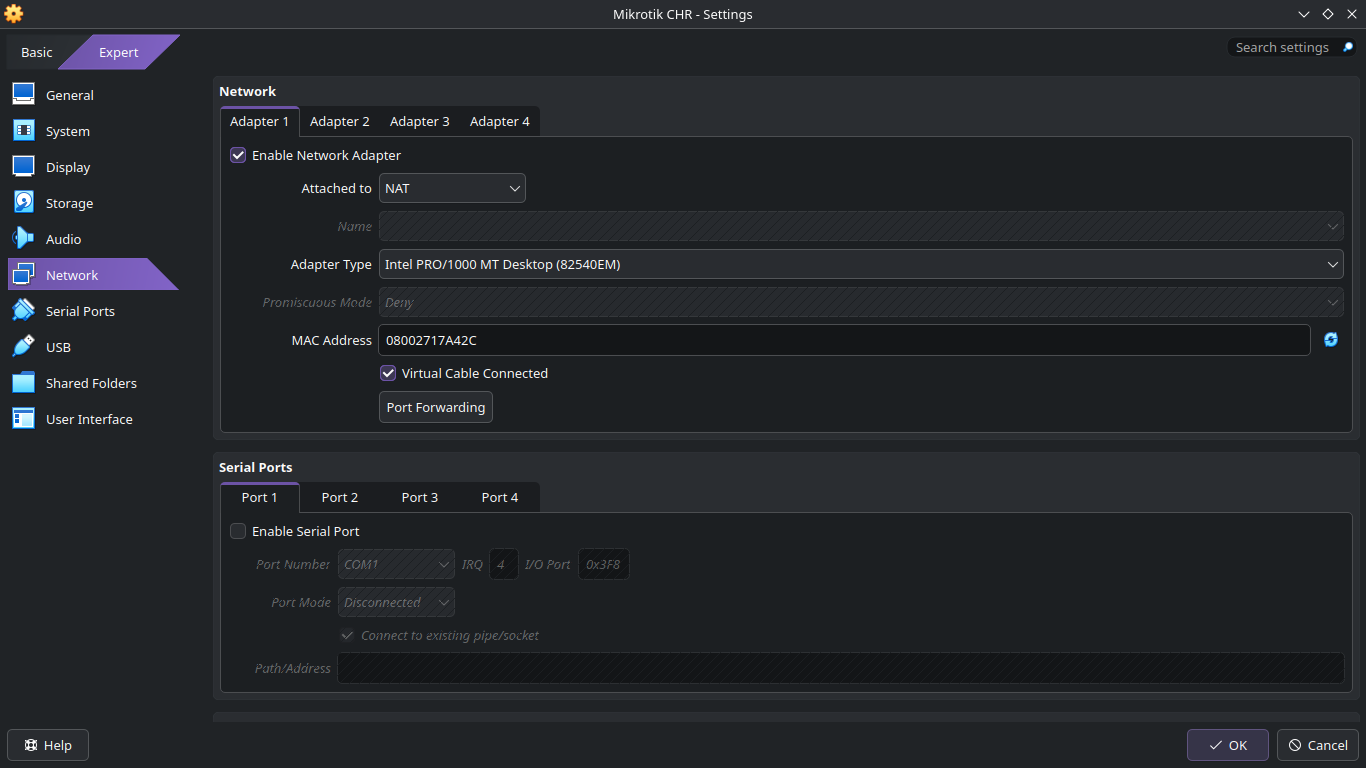This screenshot has height=768, width=1366.
Task: Disable the Enable Network Adapter checkbox
Action: [238, 155]
